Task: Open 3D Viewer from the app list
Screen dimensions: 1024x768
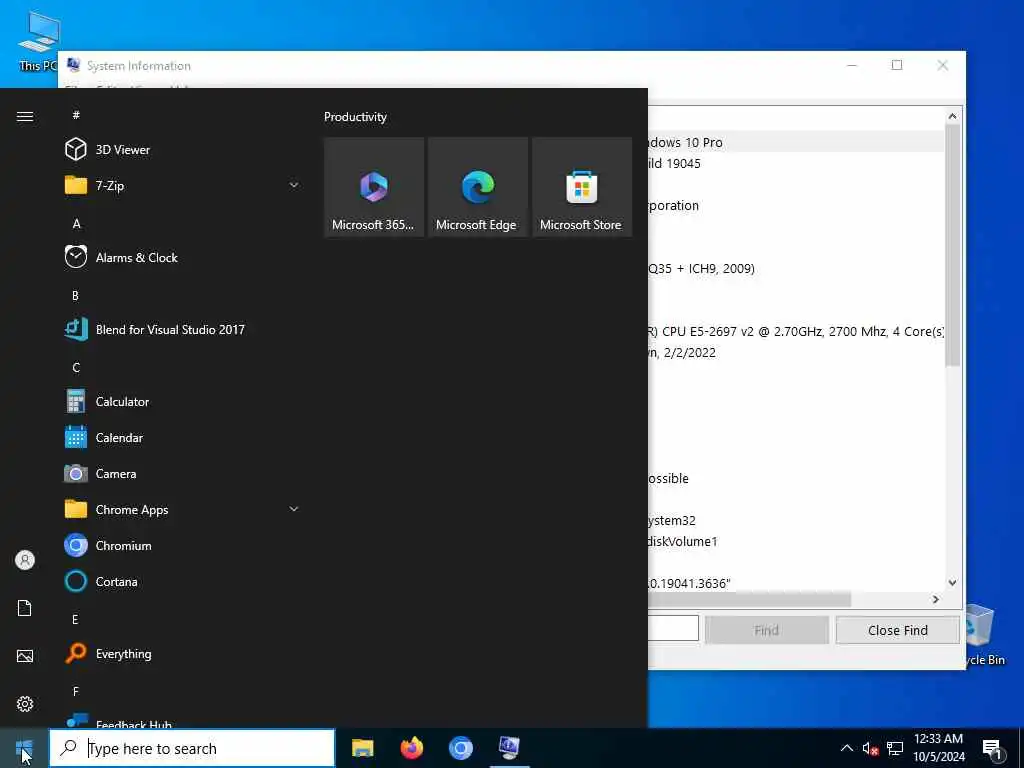Action: [182, 150]
